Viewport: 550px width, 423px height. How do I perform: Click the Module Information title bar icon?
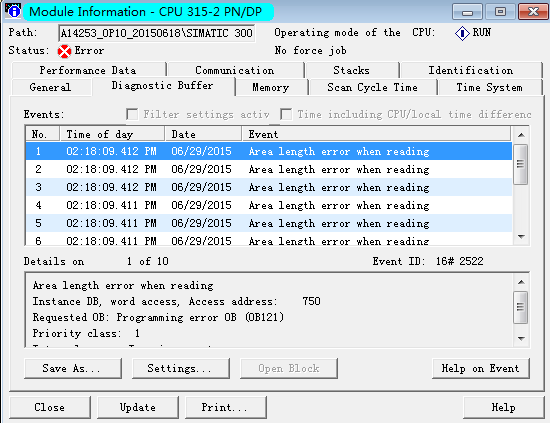click(13, 10)
